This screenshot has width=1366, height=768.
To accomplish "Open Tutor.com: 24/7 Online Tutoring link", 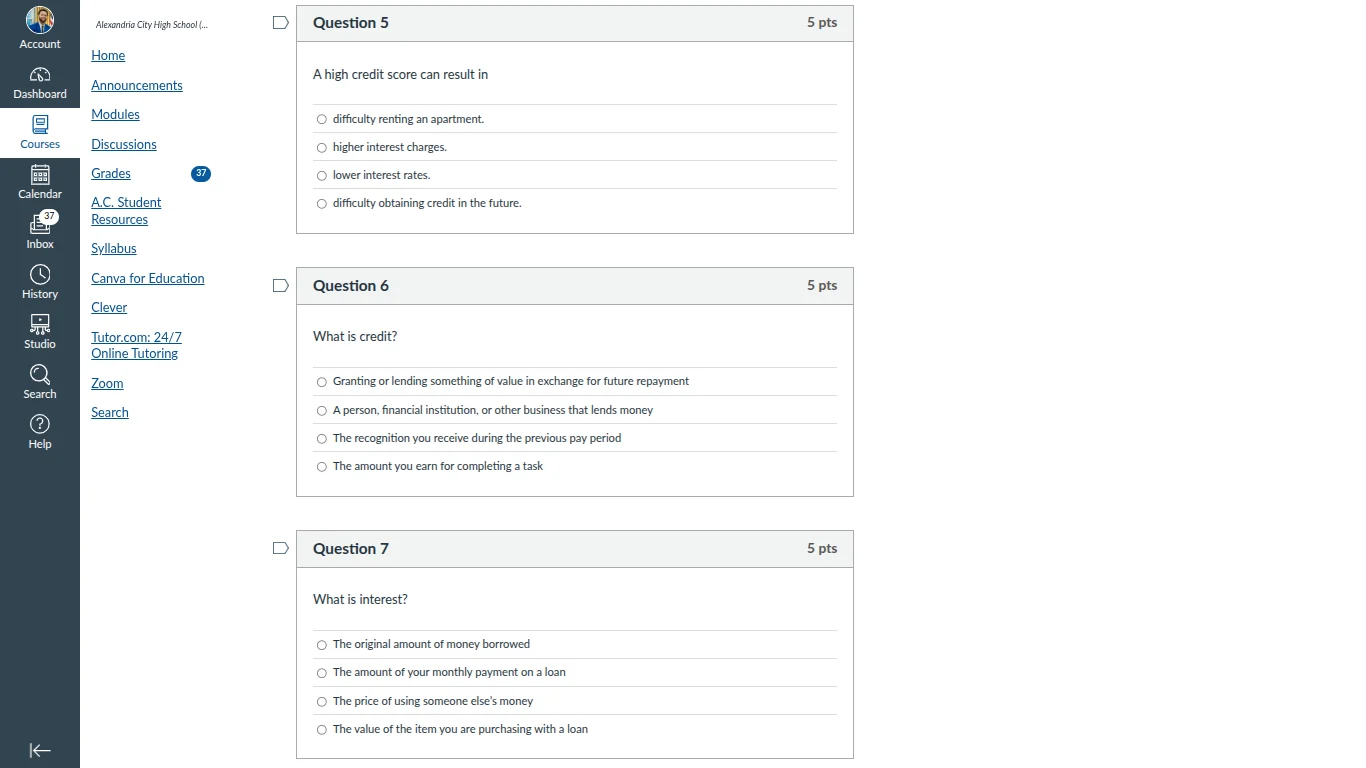I will pyautogui.click(x=136, y=346).
